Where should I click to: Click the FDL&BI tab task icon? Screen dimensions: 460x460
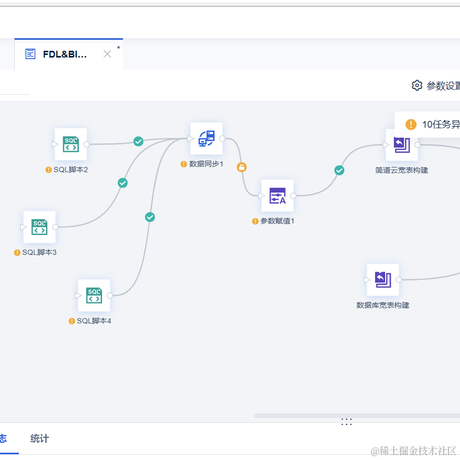click(30, 54)
